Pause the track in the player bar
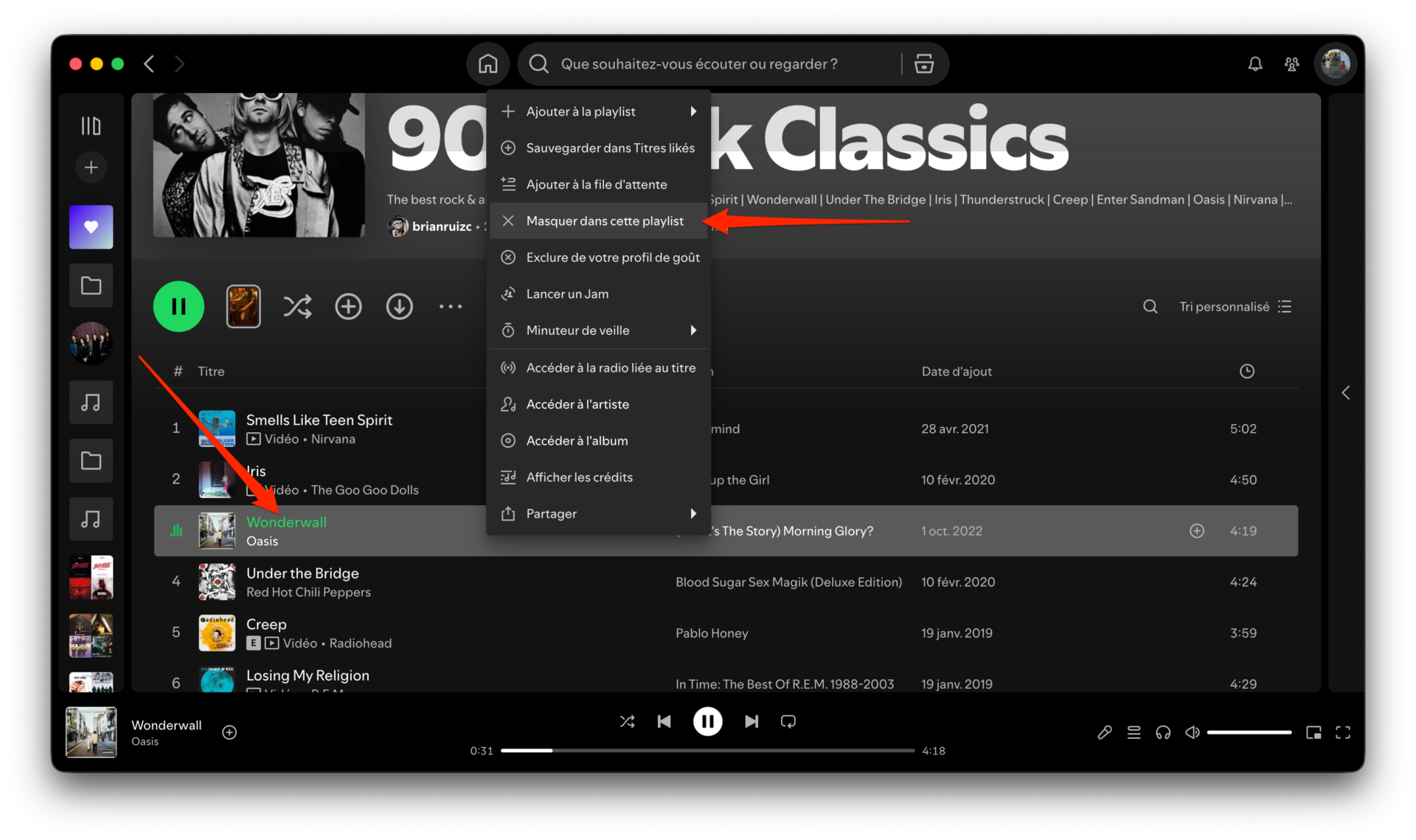 pyautogui.click(x=707, y=721)
